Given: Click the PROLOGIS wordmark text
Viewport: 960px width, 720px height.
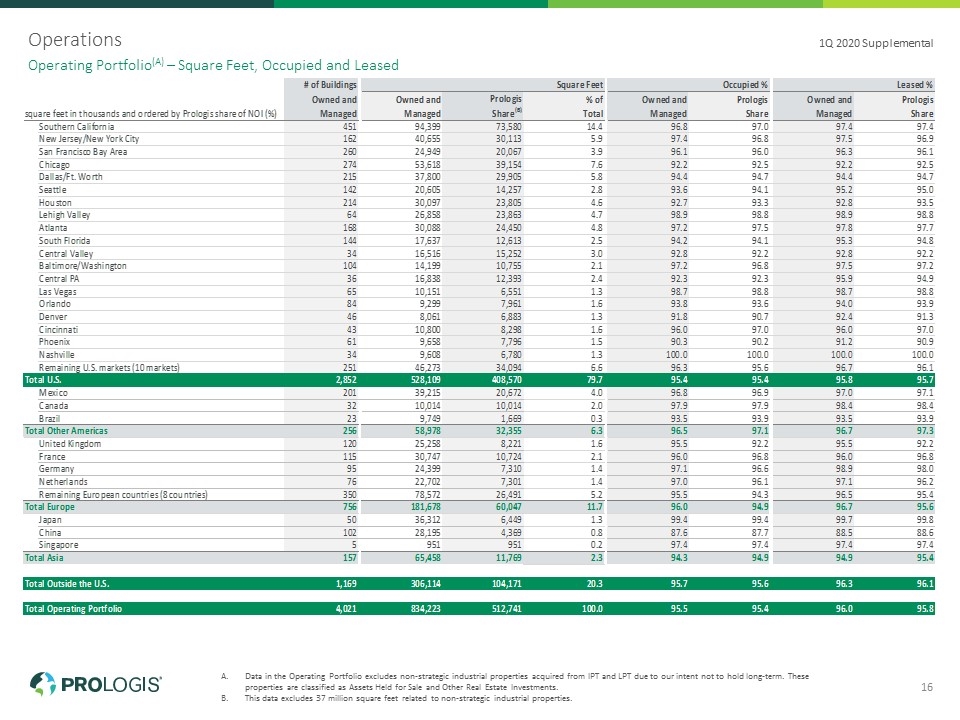Looking at the screenshot, I should click(111, 684).
